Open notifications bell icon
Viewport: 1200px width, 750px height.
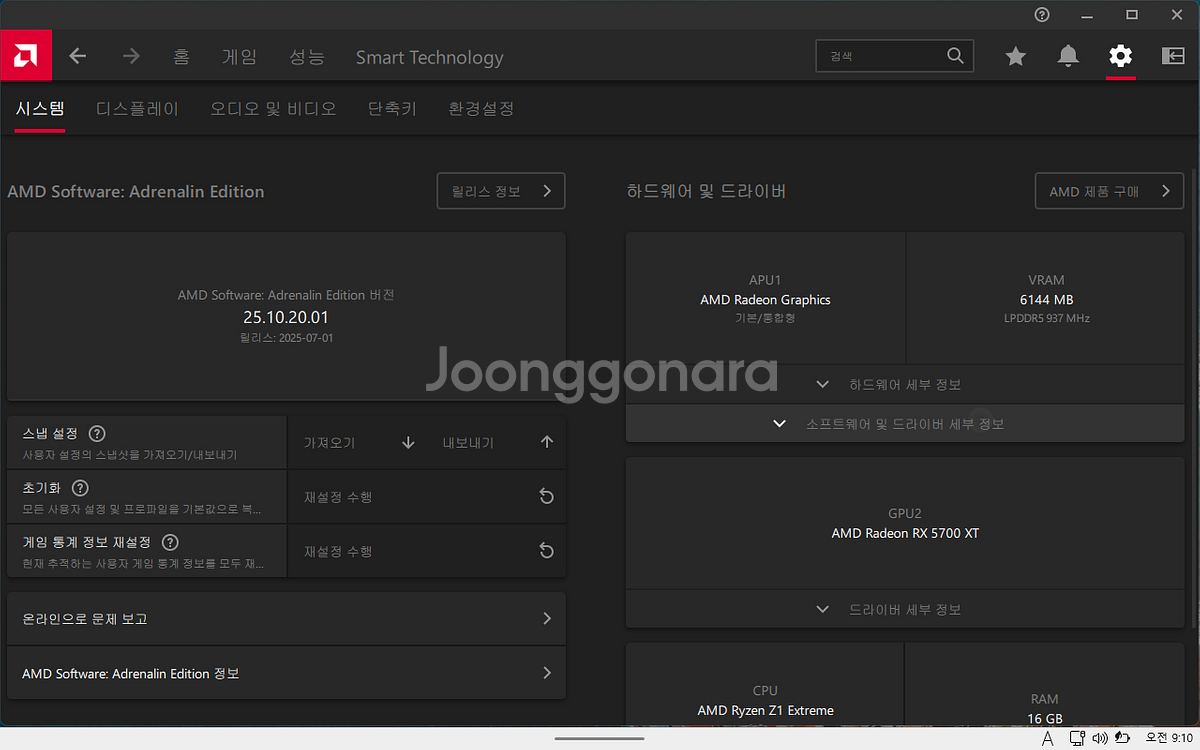[1068, 57]
